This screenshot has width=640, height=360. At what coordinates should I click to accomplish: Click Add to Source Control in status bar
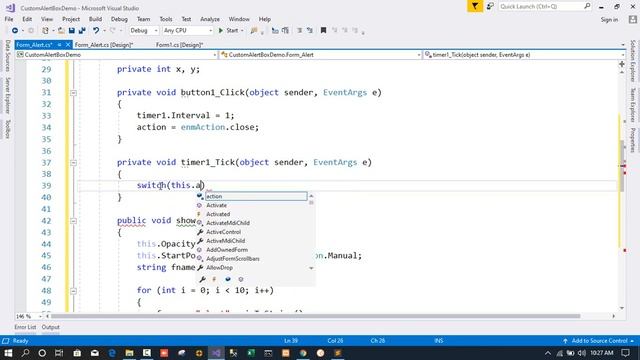599,341
